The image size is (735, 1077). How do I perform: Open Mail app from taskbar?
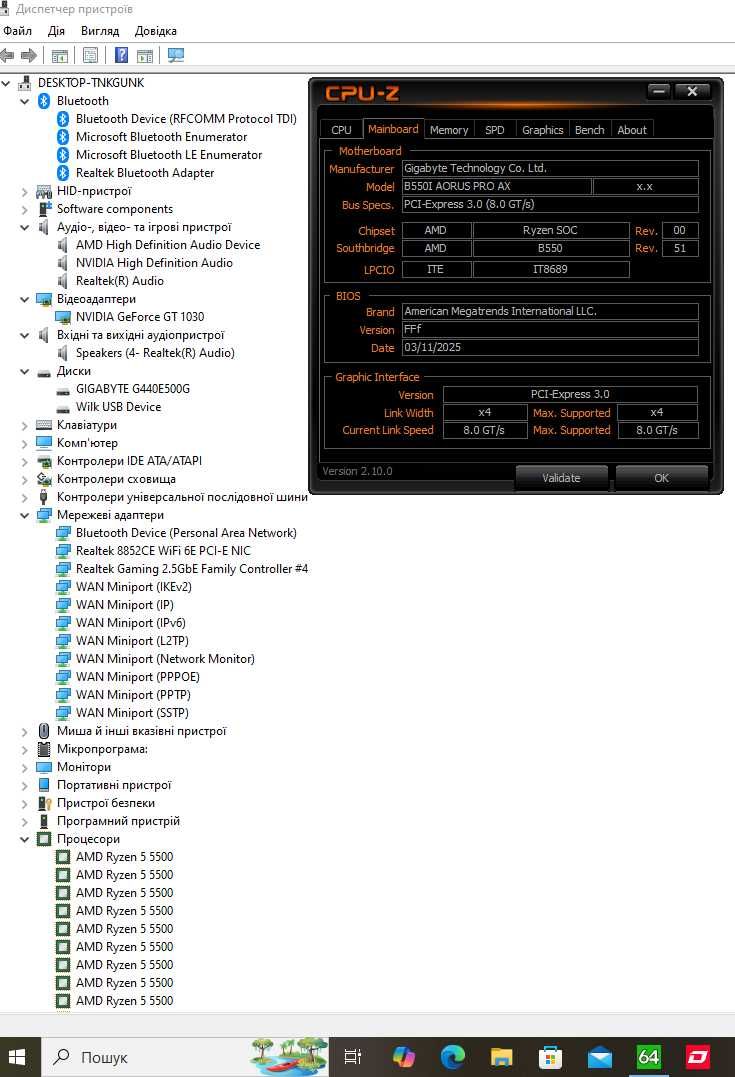tap(599, 1057)
